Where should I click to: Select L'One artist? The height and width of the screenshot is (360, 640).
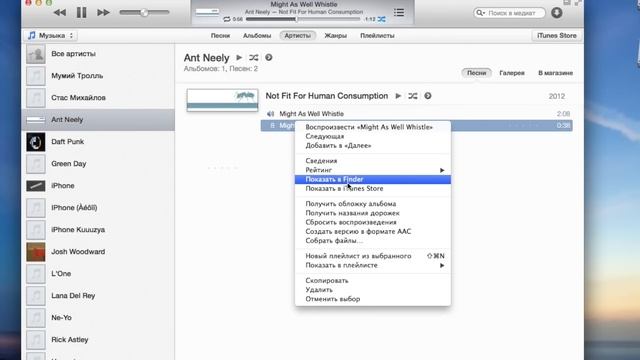click(x=98, y=274)
